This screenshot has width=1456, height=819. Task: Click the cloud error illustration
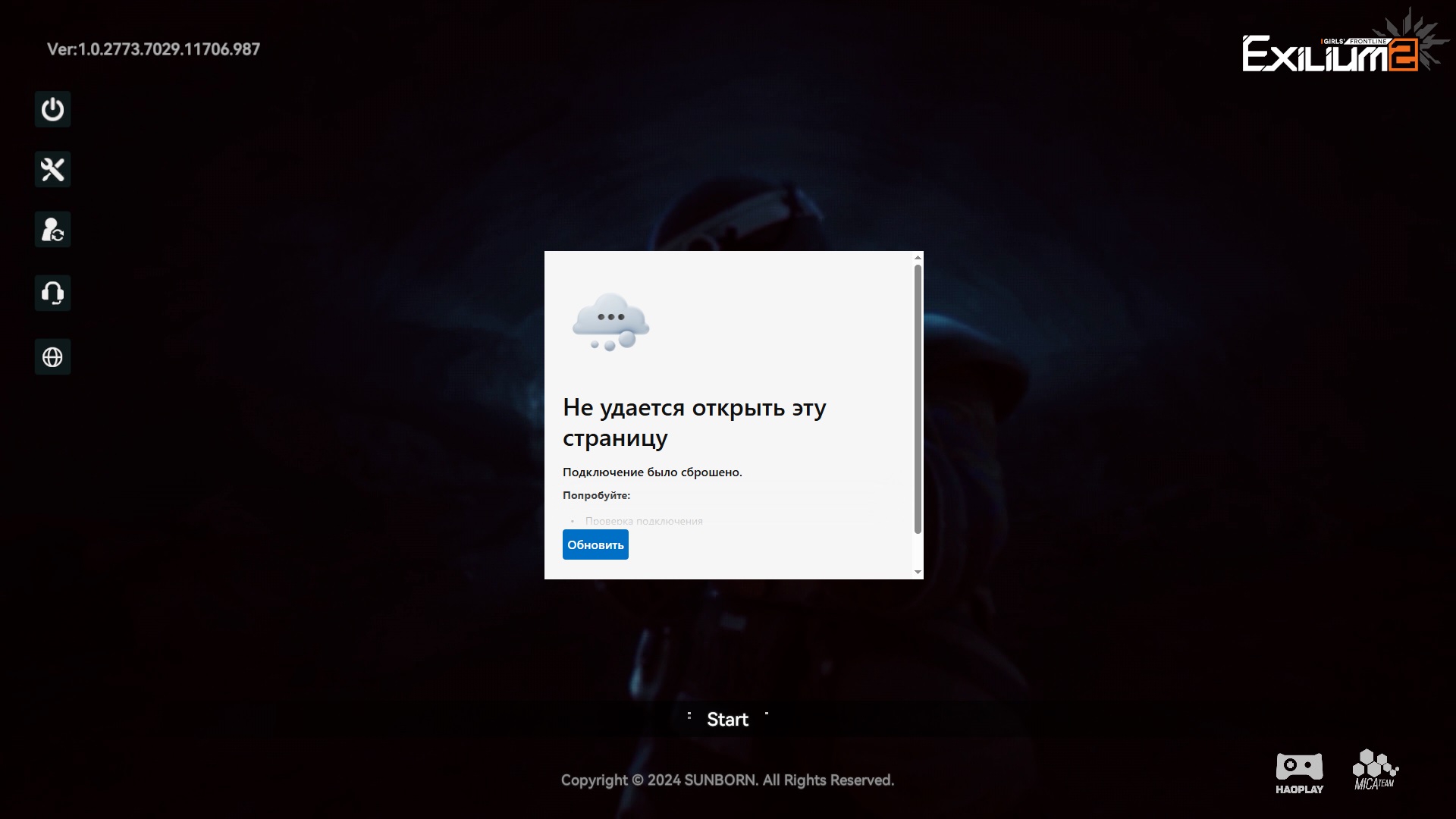click(x=610, y=322)
